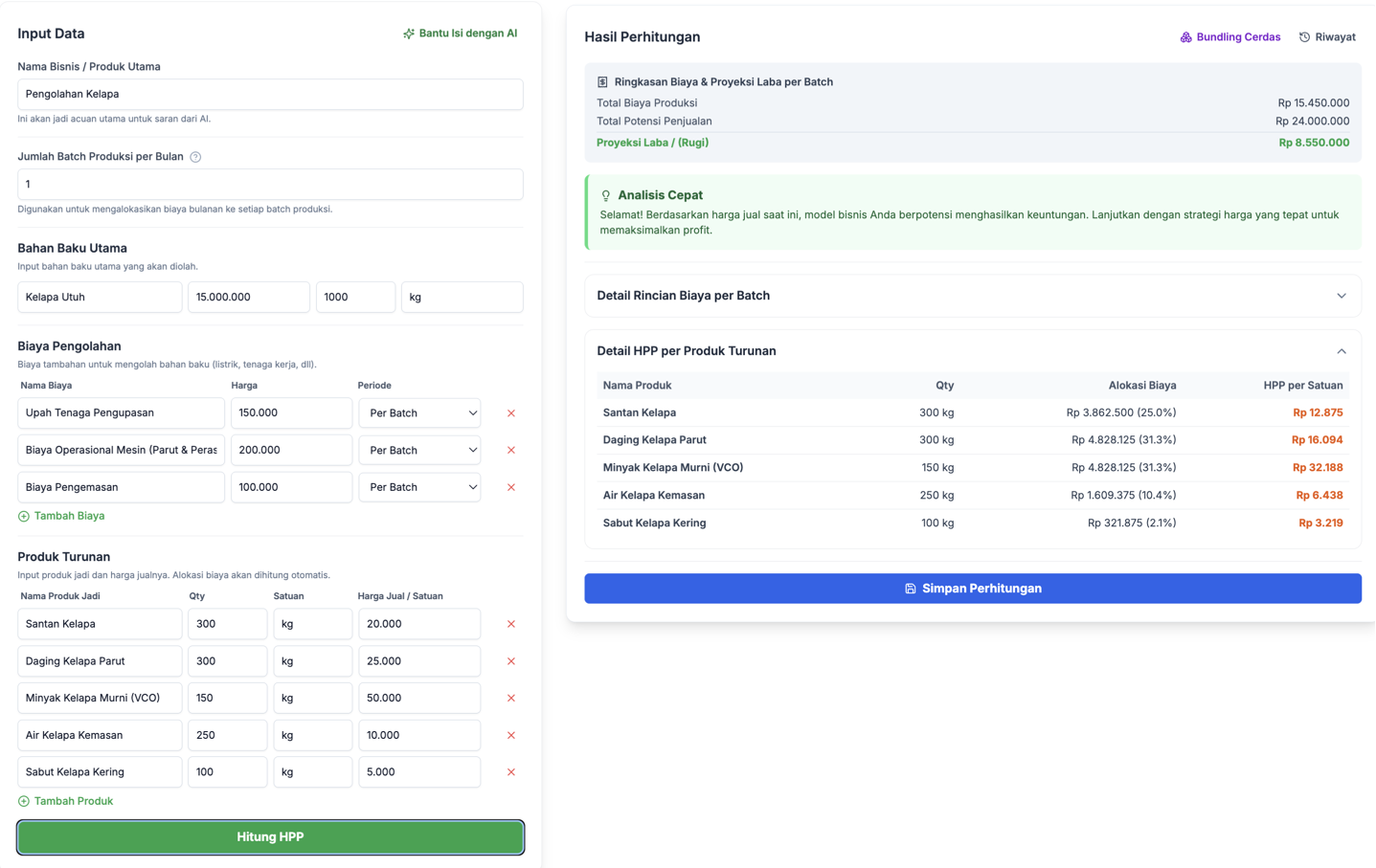Open period dropdown for Upah Tenaga Pengupasan
The width and height of the screenshot is (1376, 868).
coord(420,413)
